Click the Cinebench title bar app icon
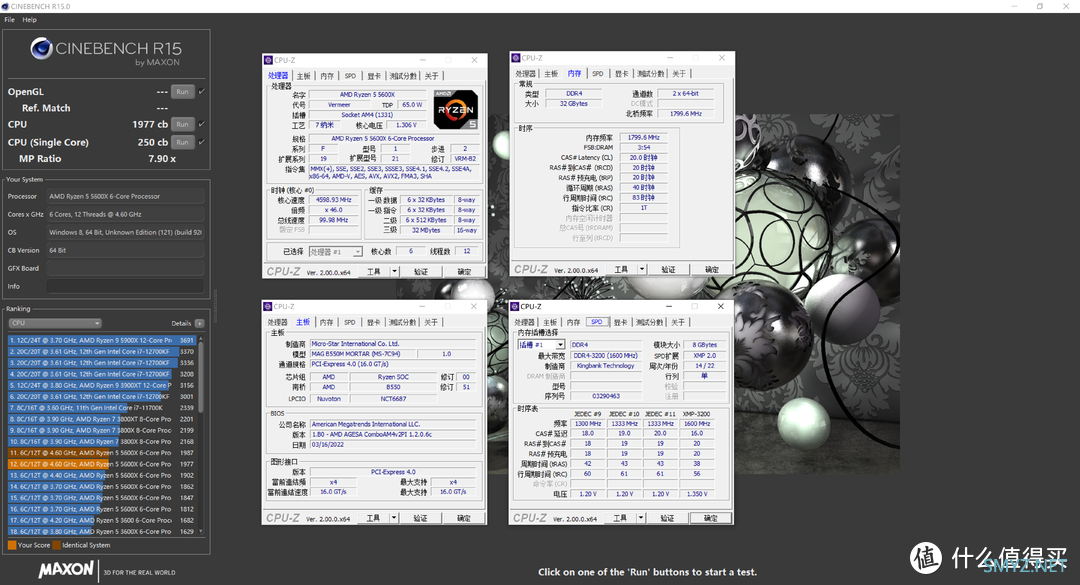This screenshot has height=585, width=1080. pos(5,6)
